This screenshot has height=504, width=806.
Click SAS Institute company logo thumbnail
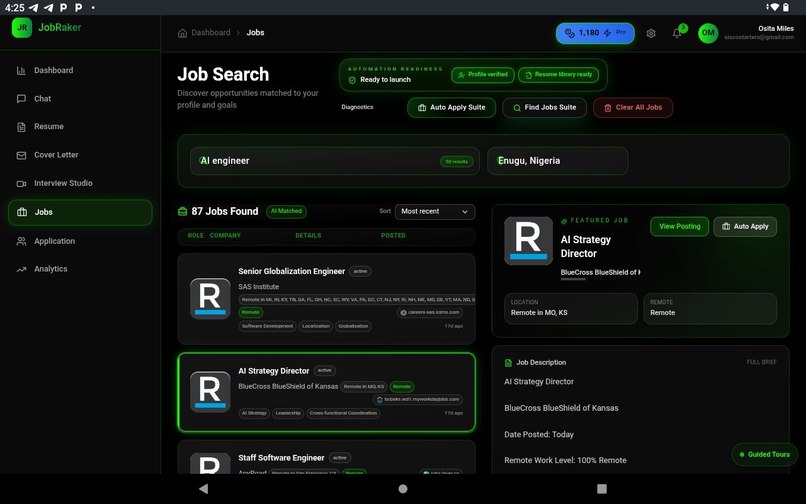pos(210,299)
